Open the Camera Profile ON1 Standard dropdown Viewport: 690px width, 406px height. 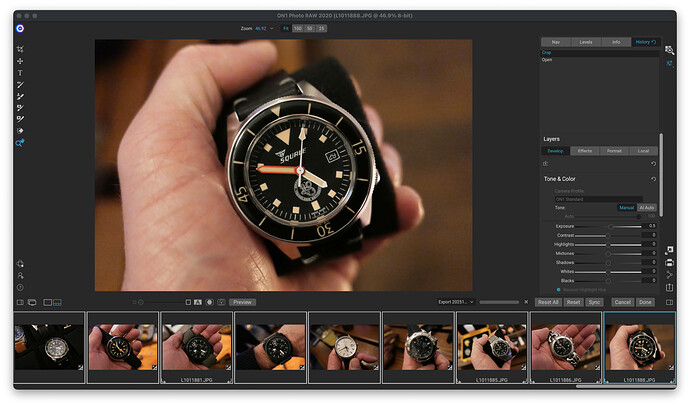tap(598, 199)
